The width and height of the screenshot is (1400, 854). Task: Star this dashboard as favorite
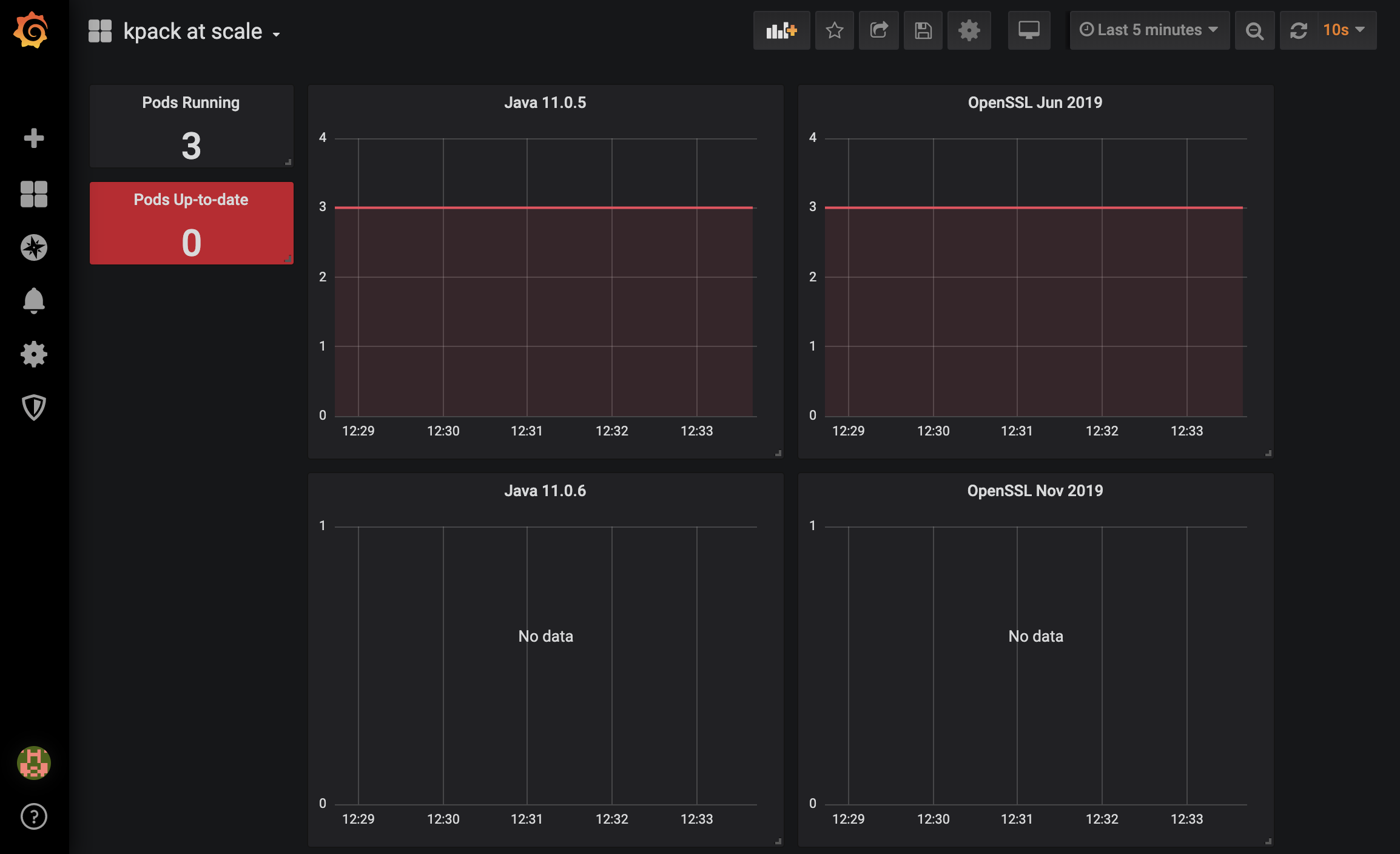835,30
